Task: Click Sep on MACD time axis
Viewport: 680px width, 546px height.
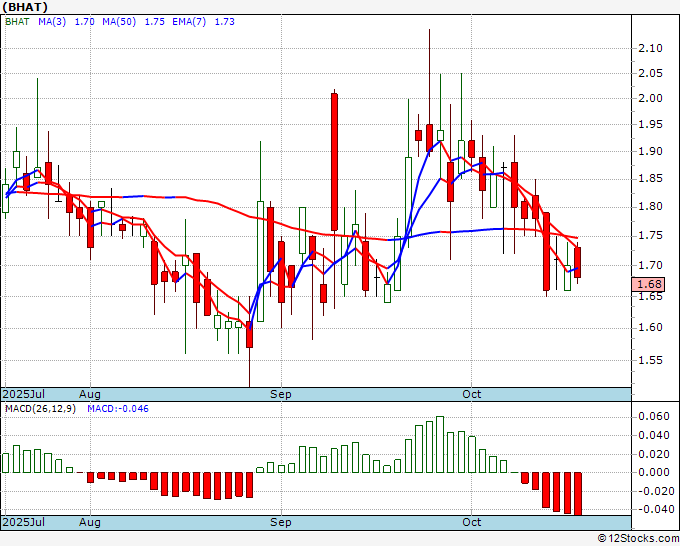Action: coord(281,522)
